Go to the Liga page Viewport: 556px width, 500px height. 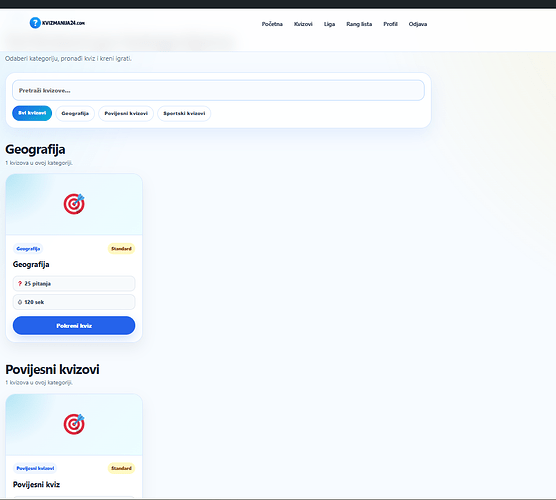329,24
